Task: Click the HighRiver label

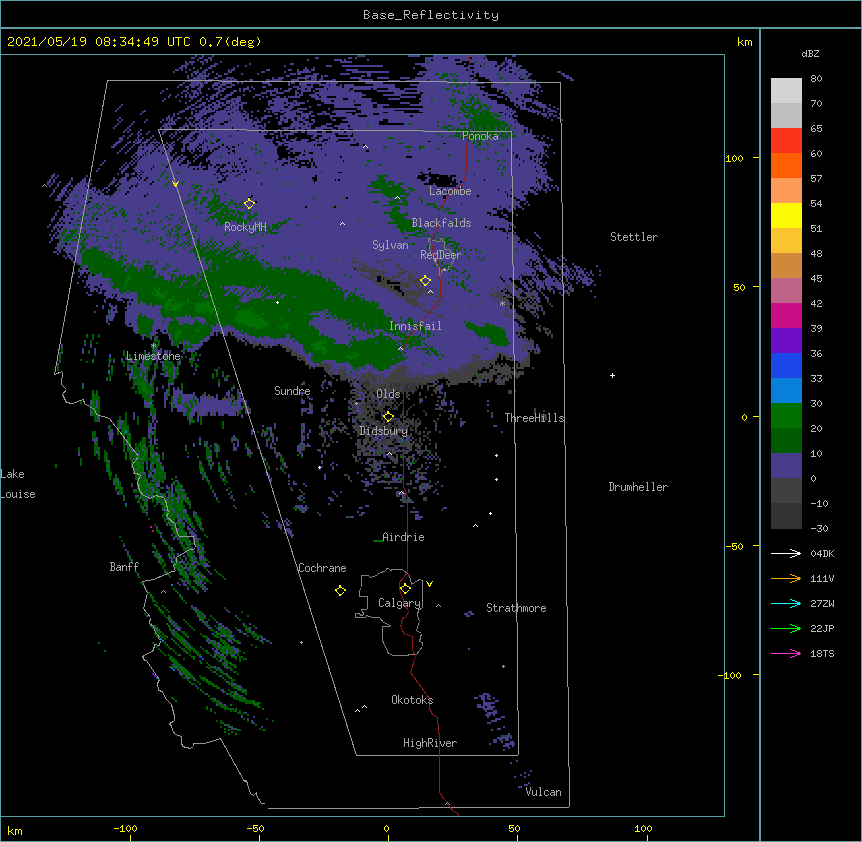Action: coord(430,743)
